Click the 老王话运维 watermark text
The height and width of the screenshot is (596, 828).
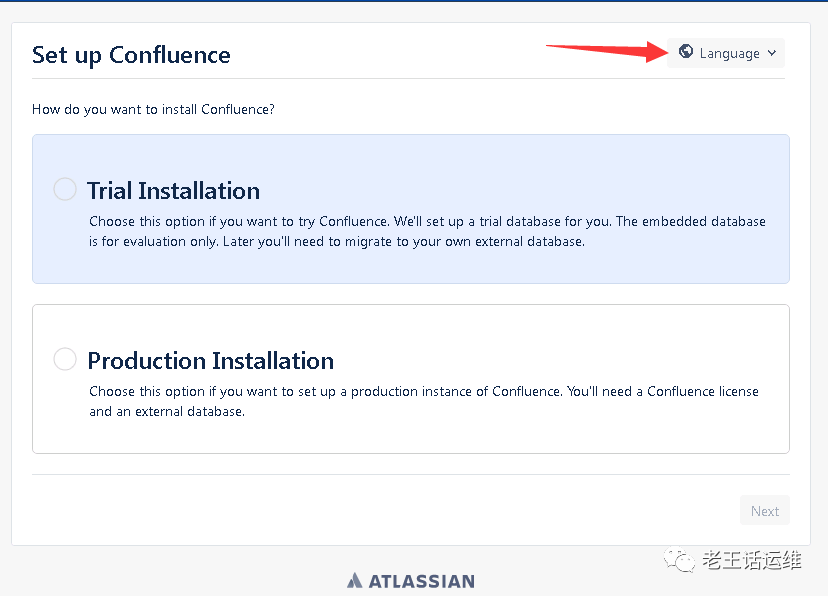[752, 561]
